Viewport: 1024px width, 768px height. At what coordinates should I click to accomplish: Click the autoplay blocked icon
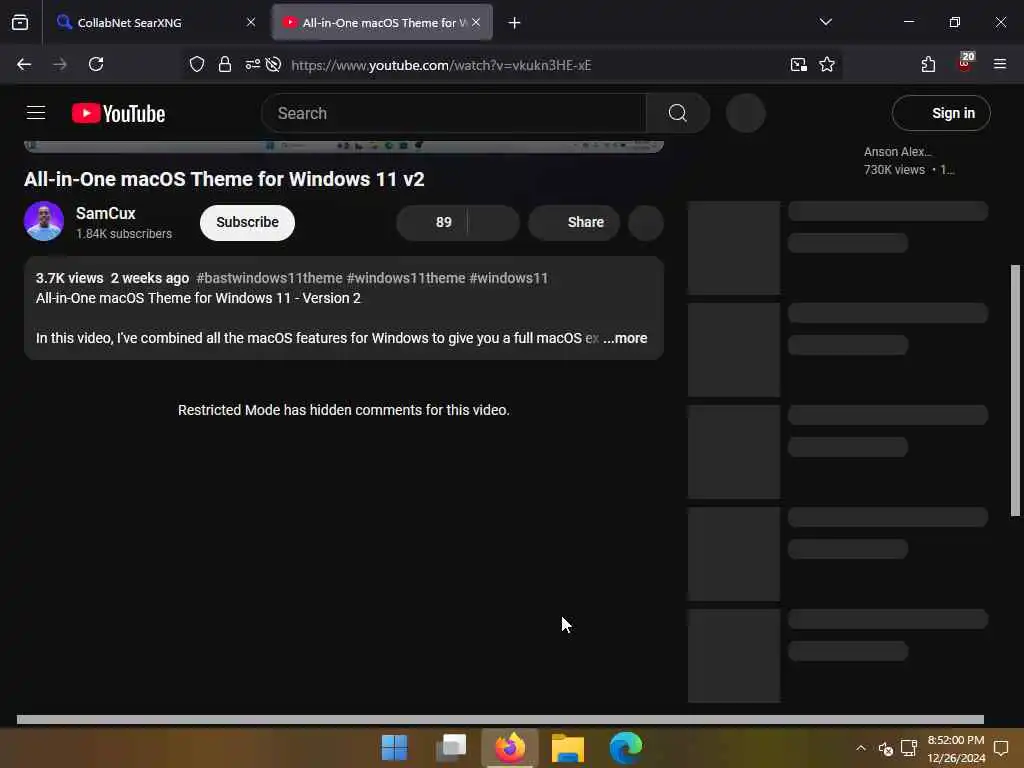point(274,64)
